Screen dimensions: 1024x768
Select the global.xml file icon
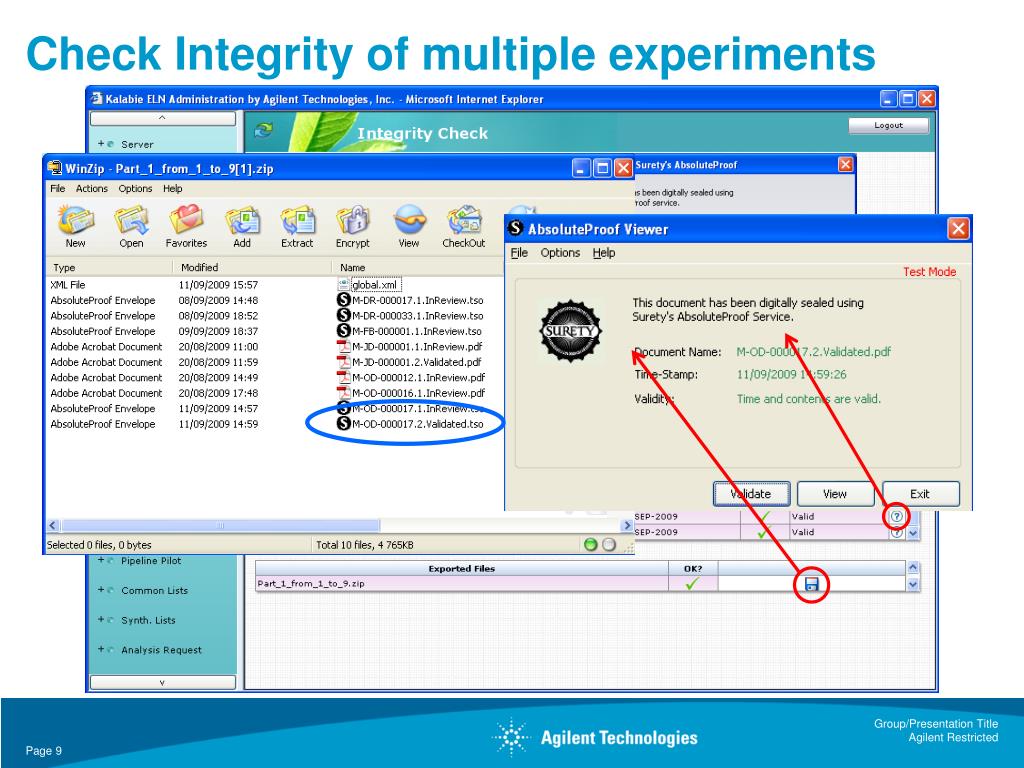pyautogui.click(x=344, y=285)
